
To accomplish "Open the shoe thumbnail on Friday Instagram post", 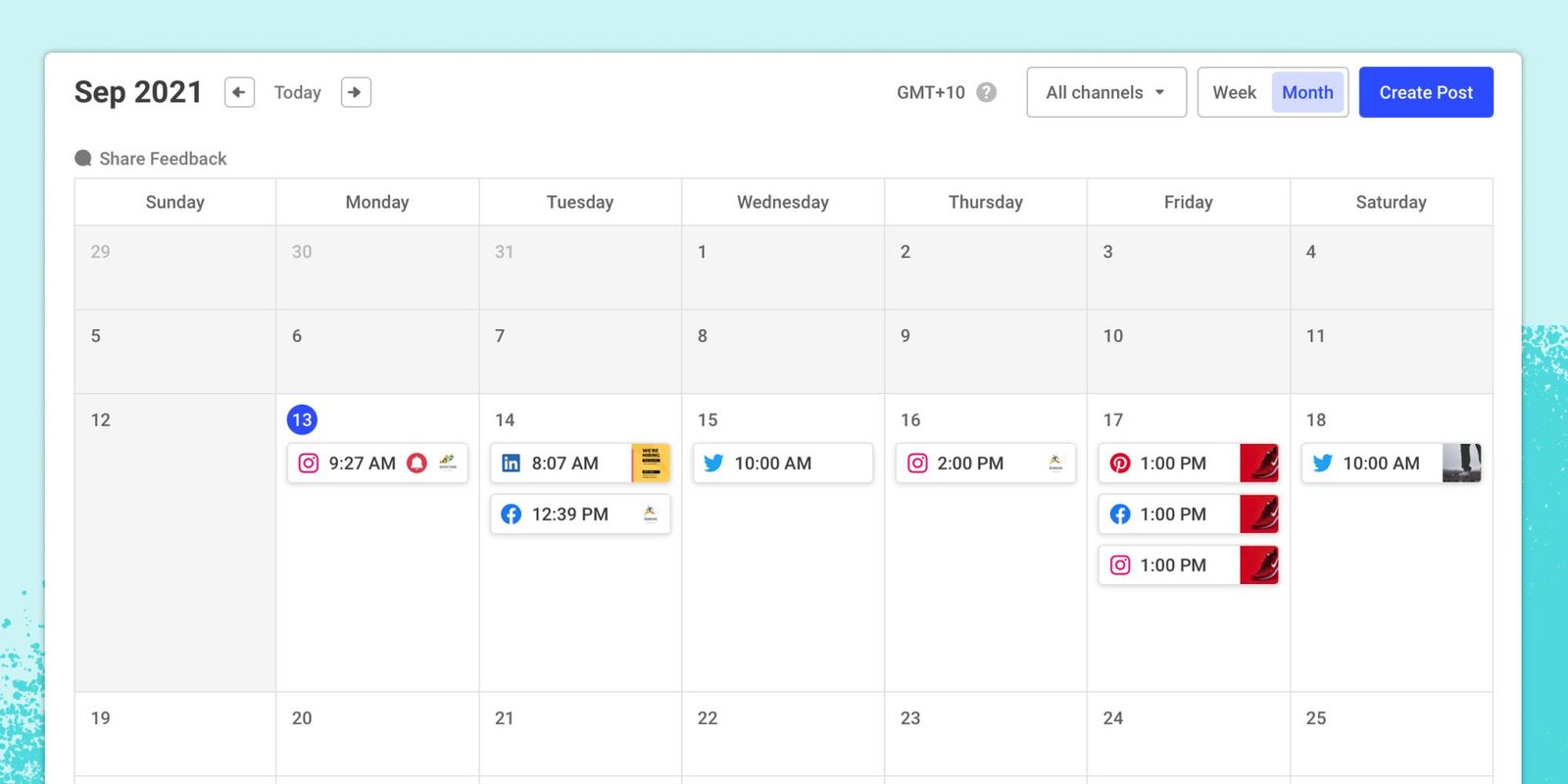I will point(1259,564).
